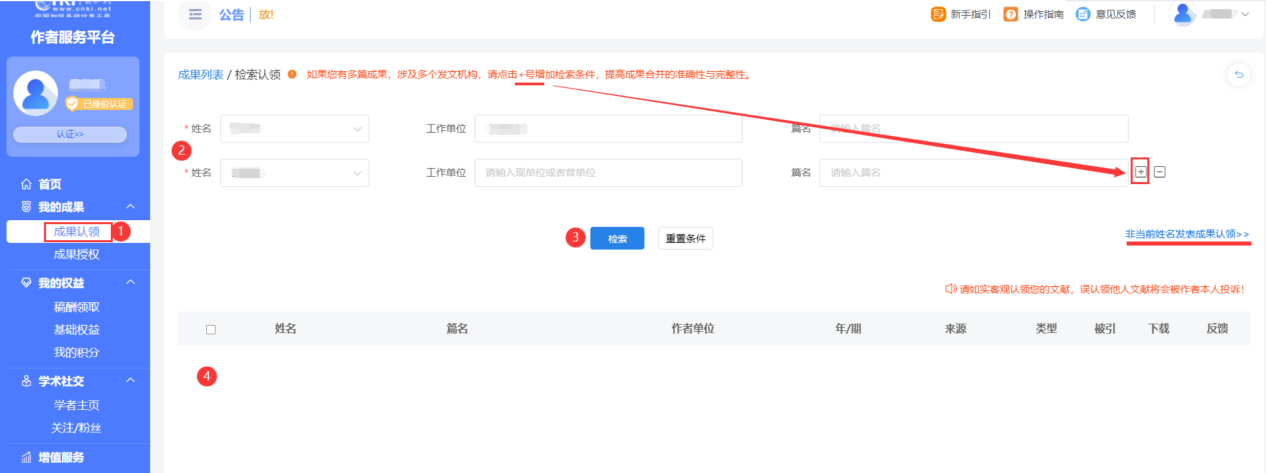Click the 下载 column header
1266x473 pixels.
click(x=1158, y=328)
